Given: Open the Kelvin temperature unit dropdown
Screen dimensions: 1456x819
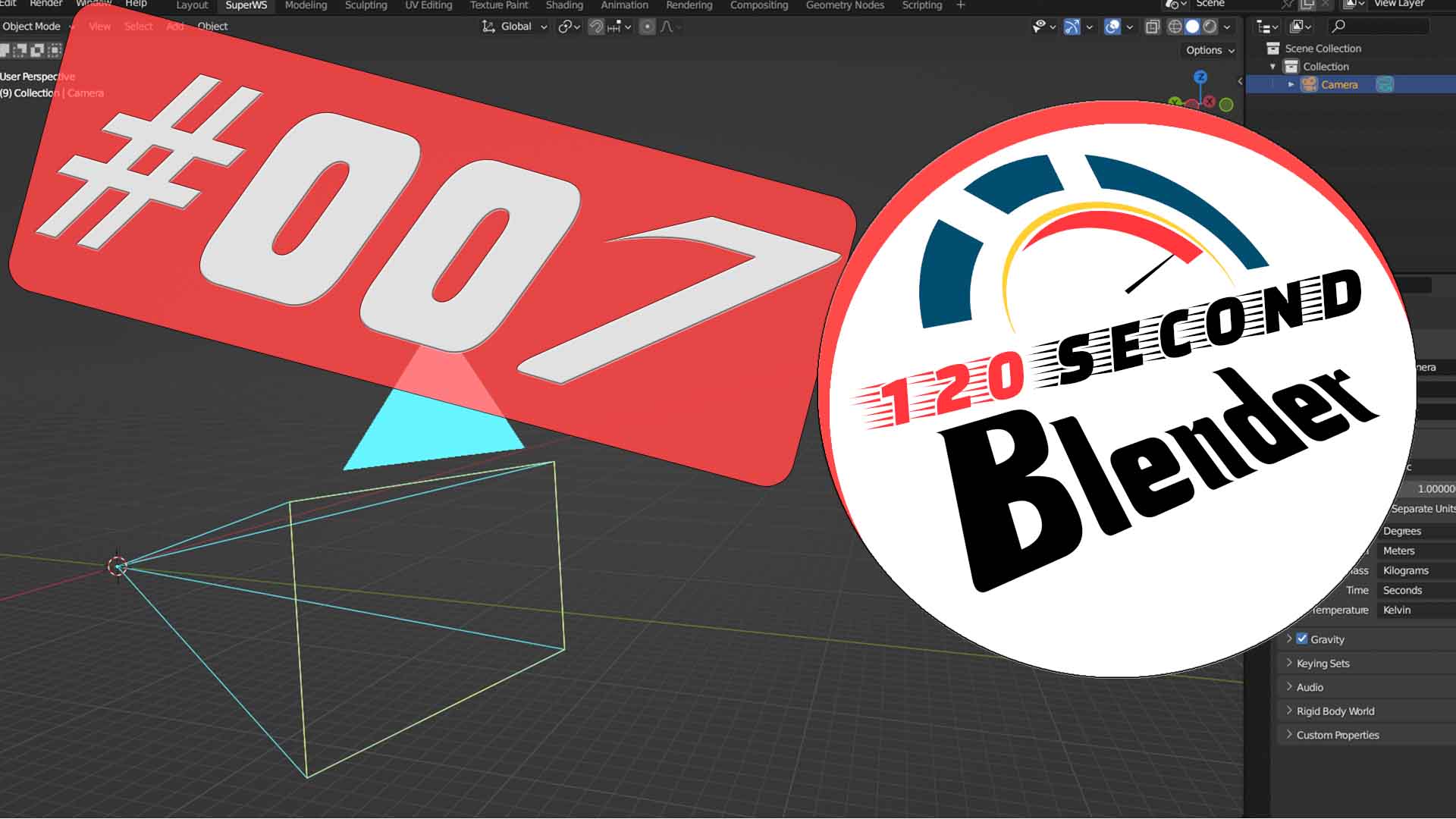Looking at the screenshot, I should click(x=1417, y=610).
